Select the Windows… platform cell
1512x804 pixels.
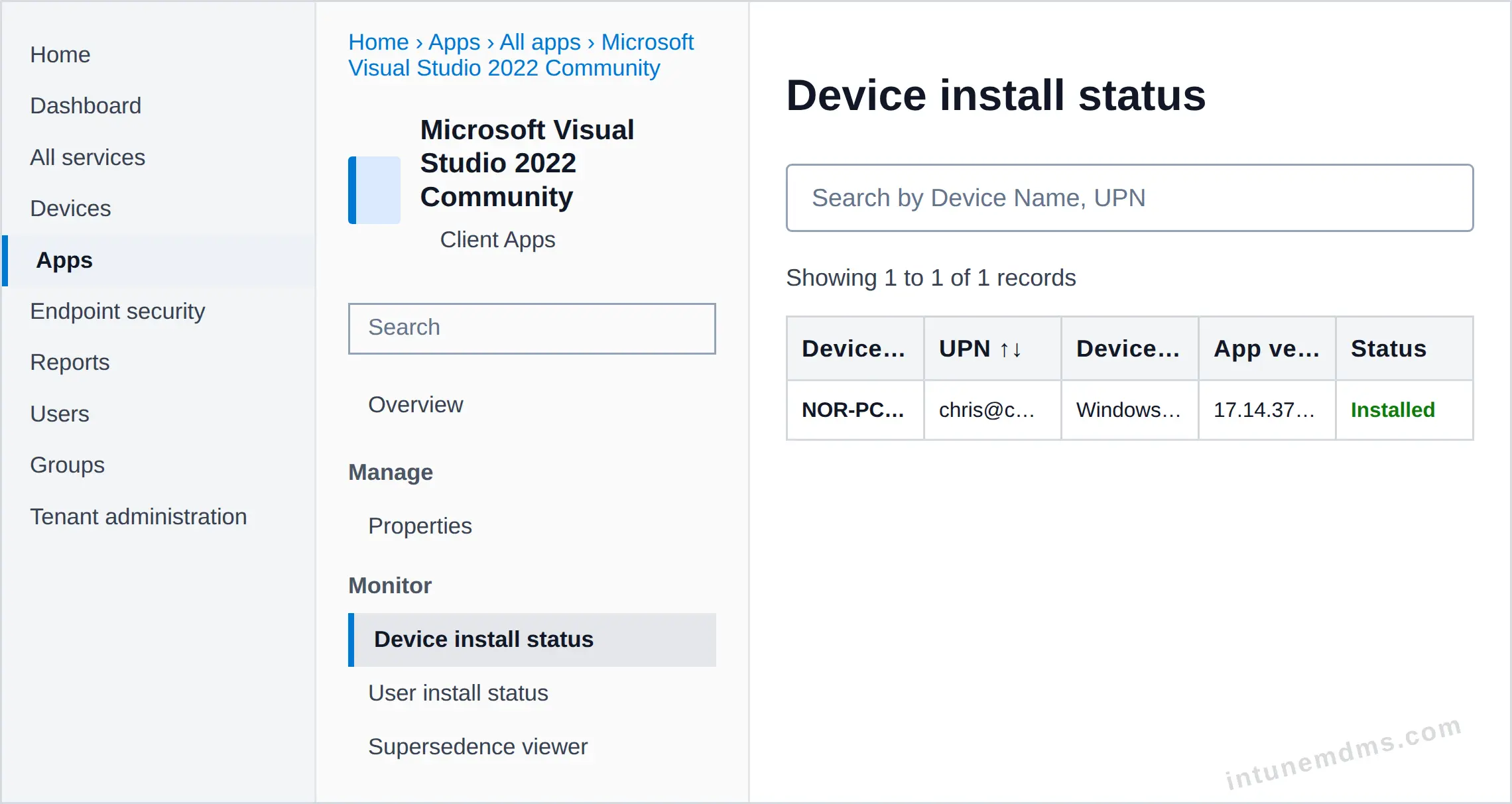point(1129,410)
